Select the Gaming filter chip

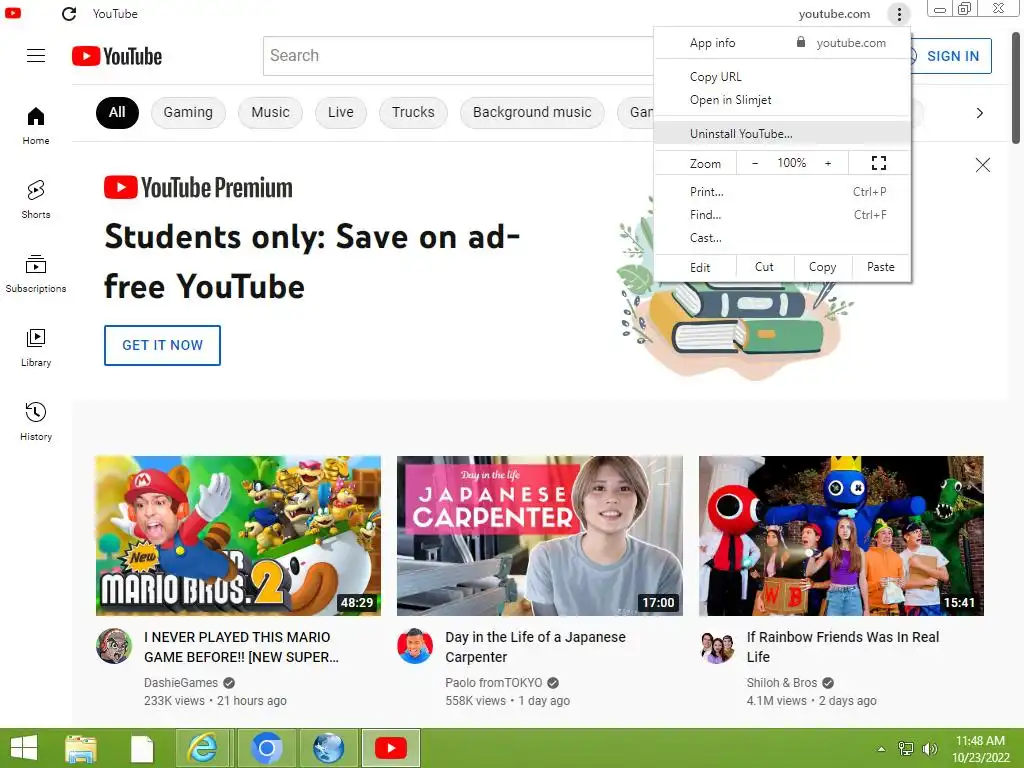[x=188, y=112]
